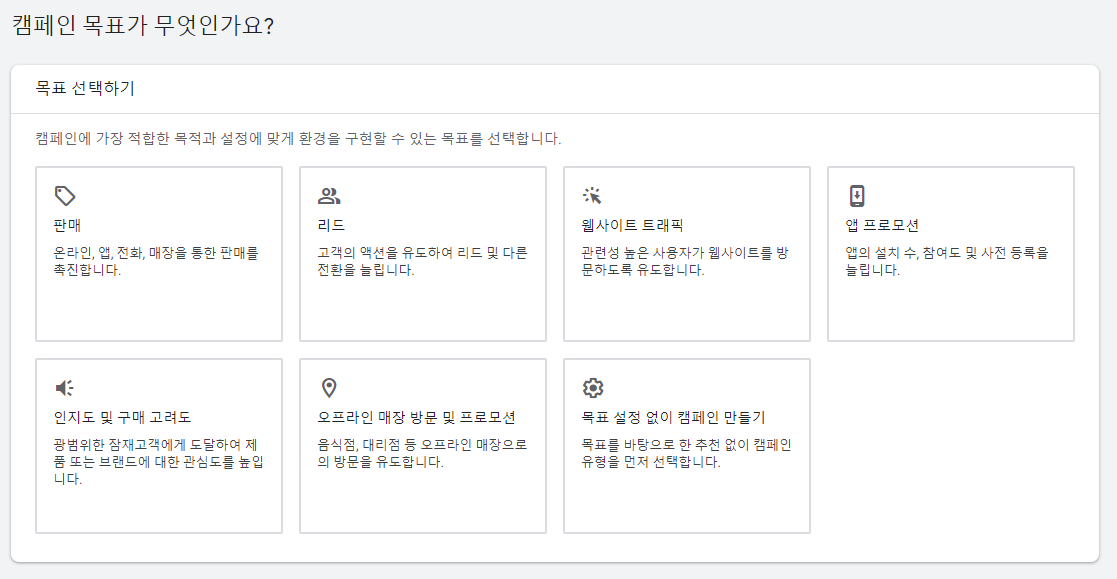Select the 리드 goal title

(331, 225)
